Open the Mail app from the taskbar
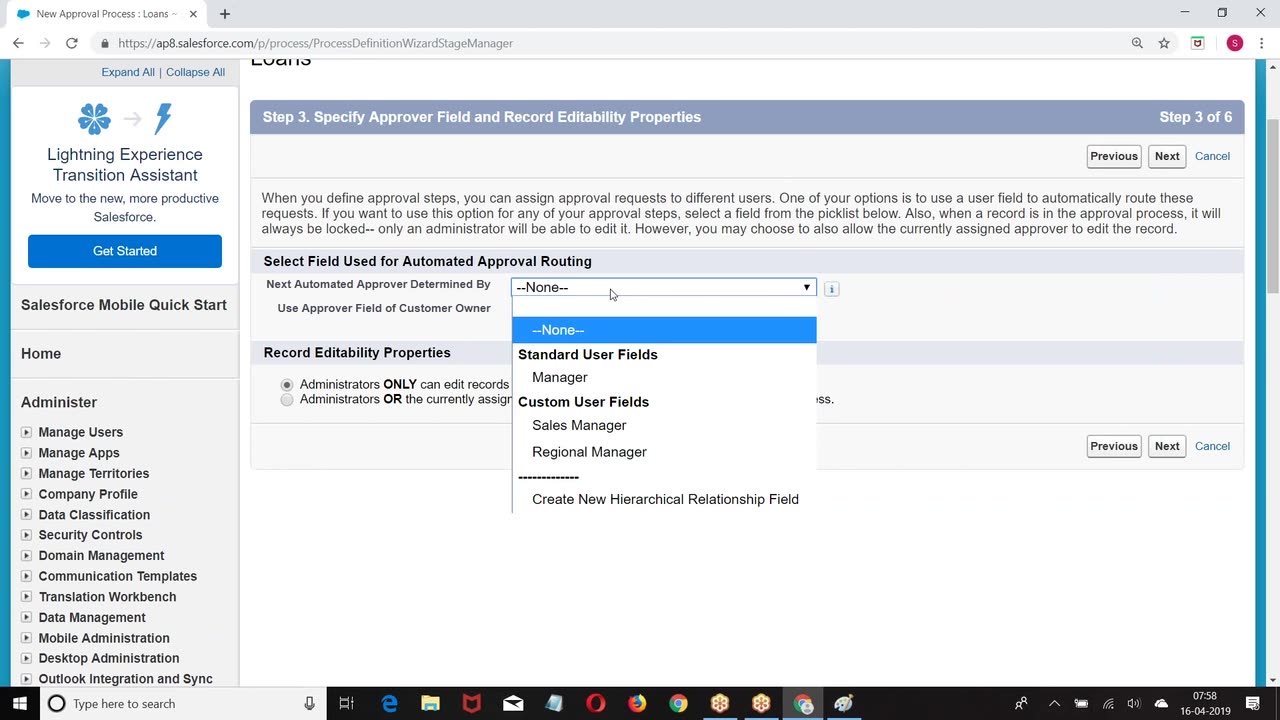 pos(513,703)
